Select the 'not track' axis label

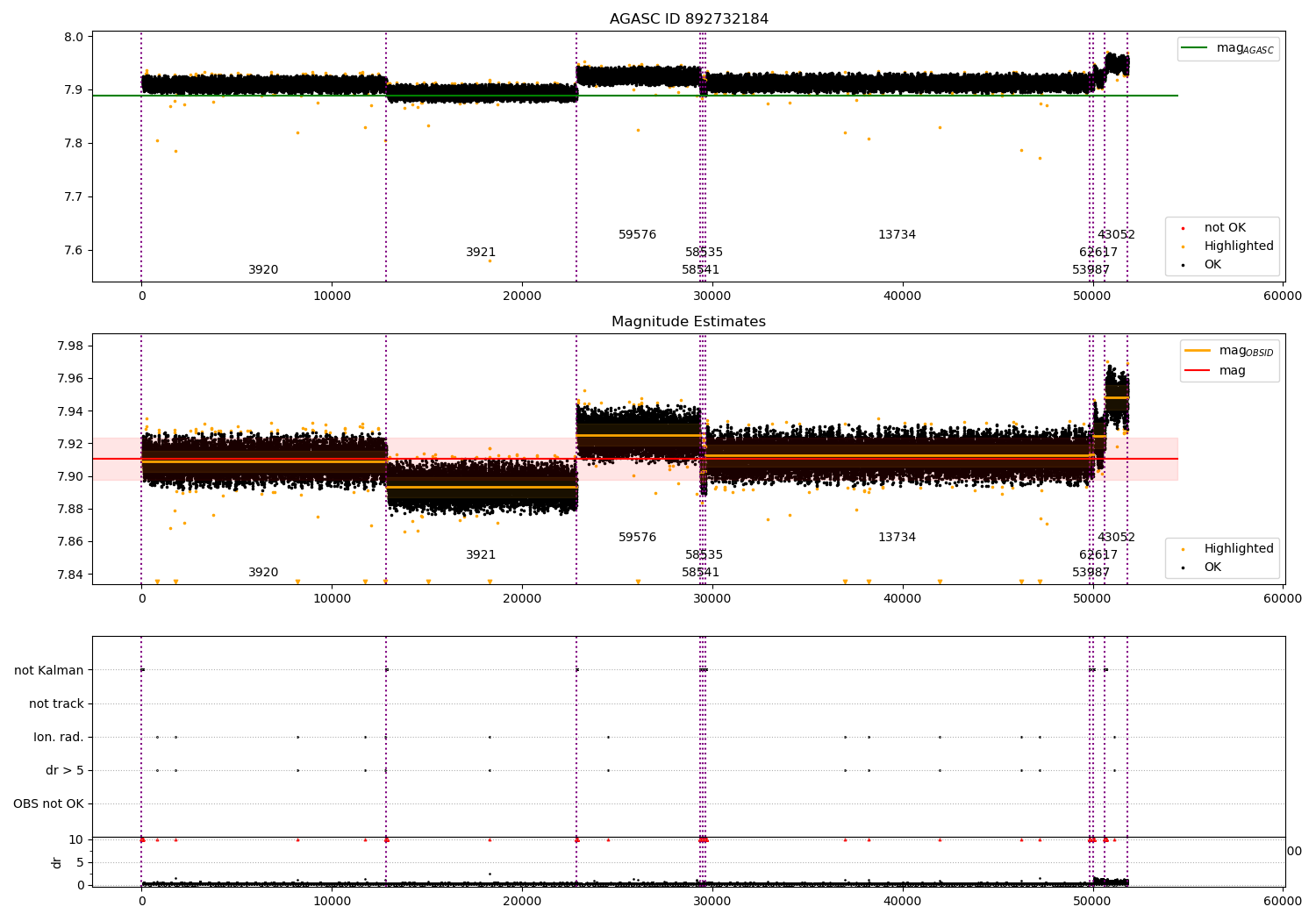[x=56, y=703]
